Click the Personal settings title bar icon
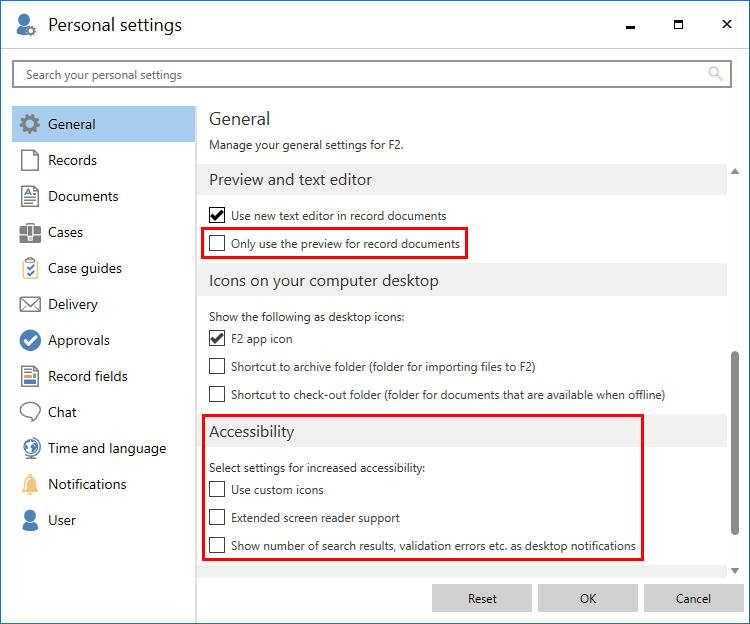 pos(25,25)
